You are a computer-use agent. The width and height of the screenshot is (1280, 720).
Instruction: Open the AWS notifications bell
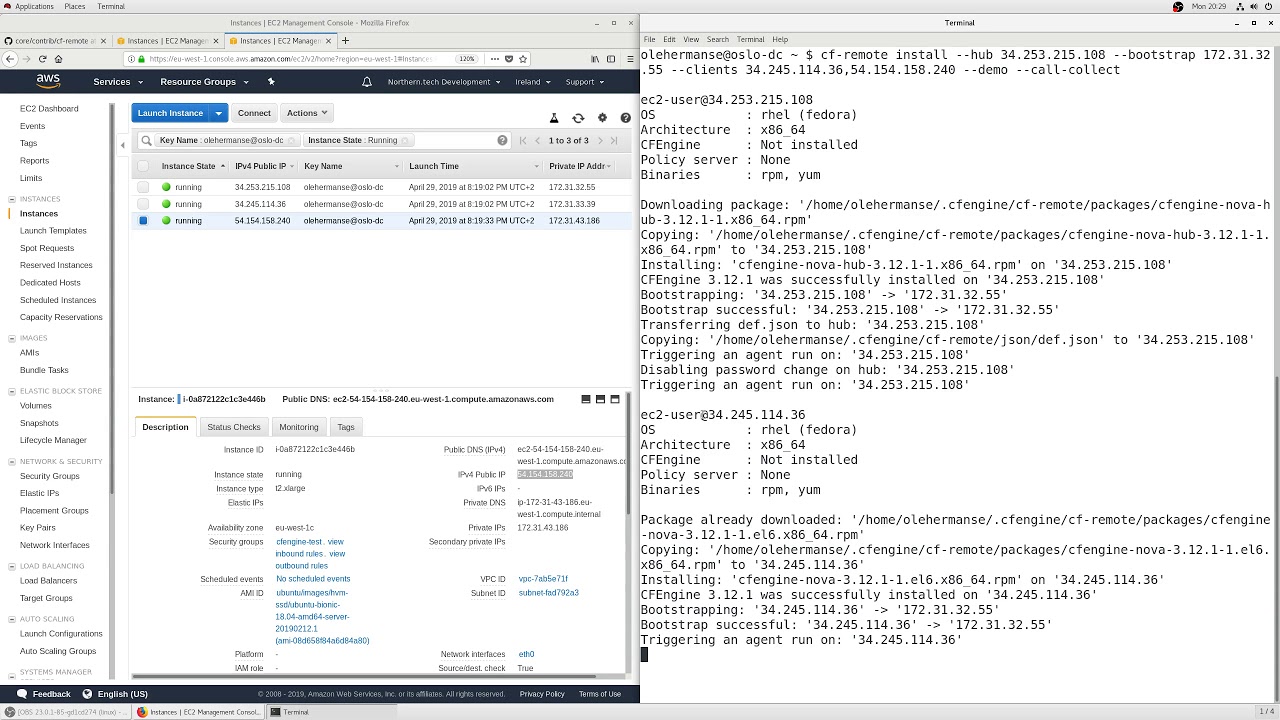tap(367, 82)
